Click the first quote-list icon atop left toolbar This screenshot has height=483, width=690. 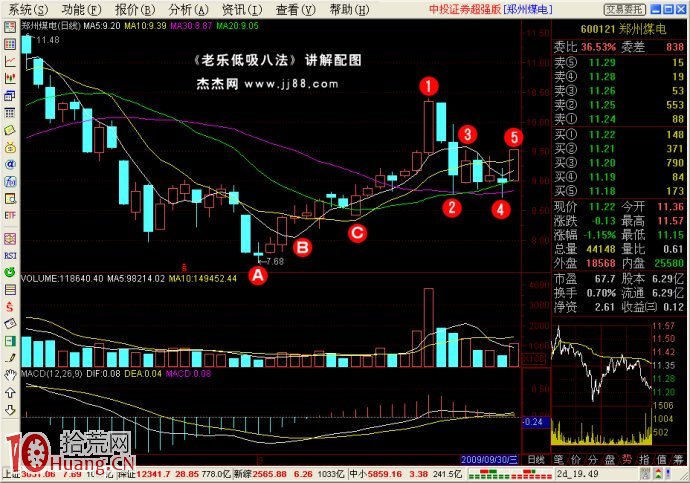pyautogui.click(x=10, y=27)
